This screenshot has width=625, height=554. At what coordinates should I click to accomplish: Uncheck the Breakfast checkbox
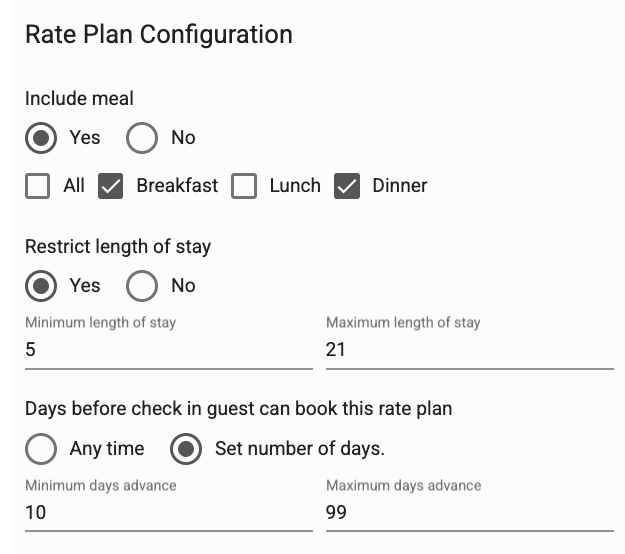click(111, 186)
